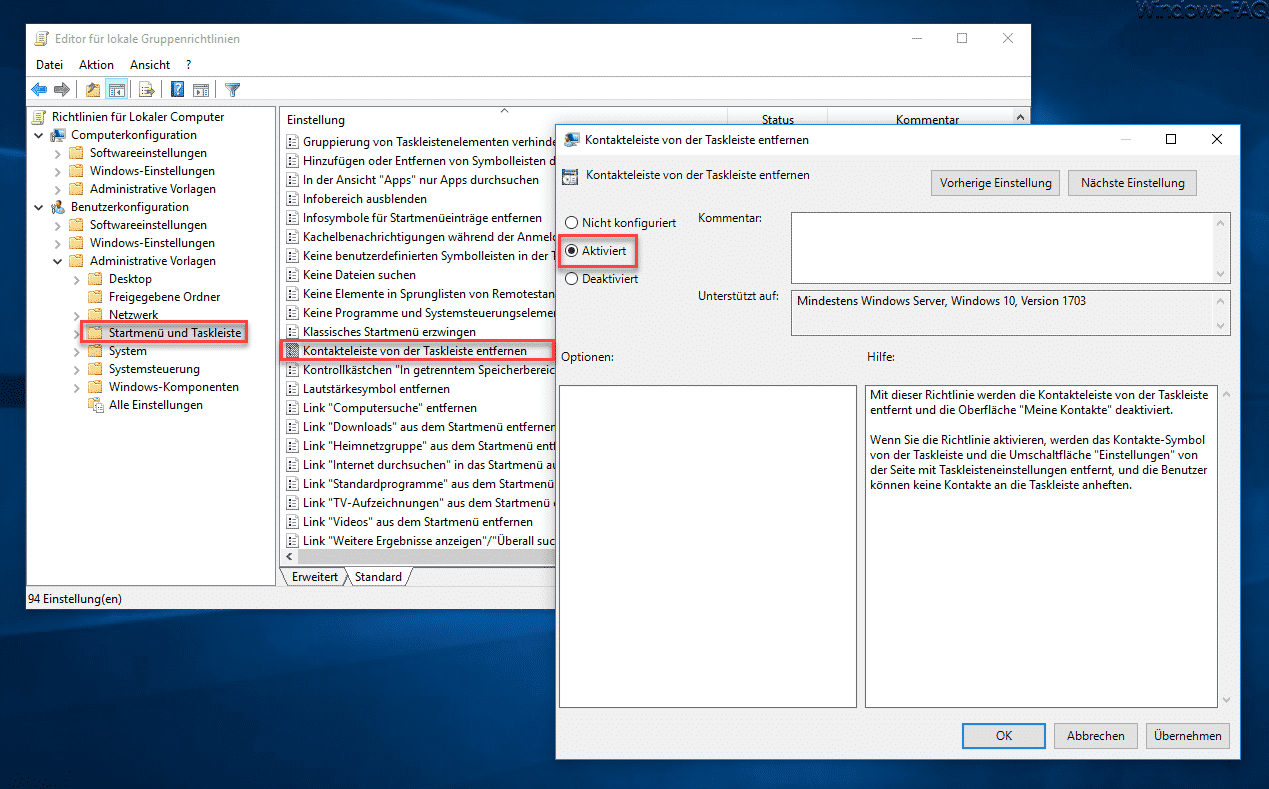Expand the Netzwerk tree node
This screenshot has width=1269, height=789.
coord(77,315)
